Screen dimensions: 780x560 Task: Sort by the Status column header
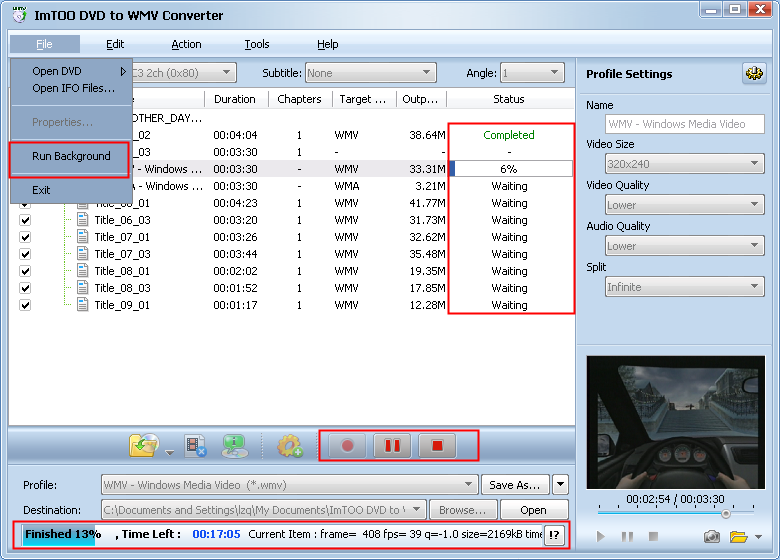(x=509, y=99)
